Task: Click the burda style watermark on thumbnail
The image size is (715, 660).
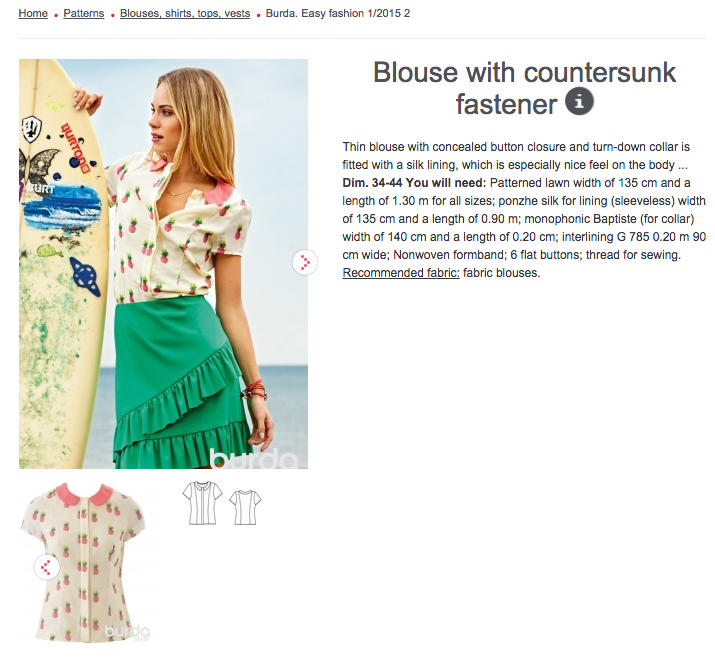Action: click(x=127, y=632)
